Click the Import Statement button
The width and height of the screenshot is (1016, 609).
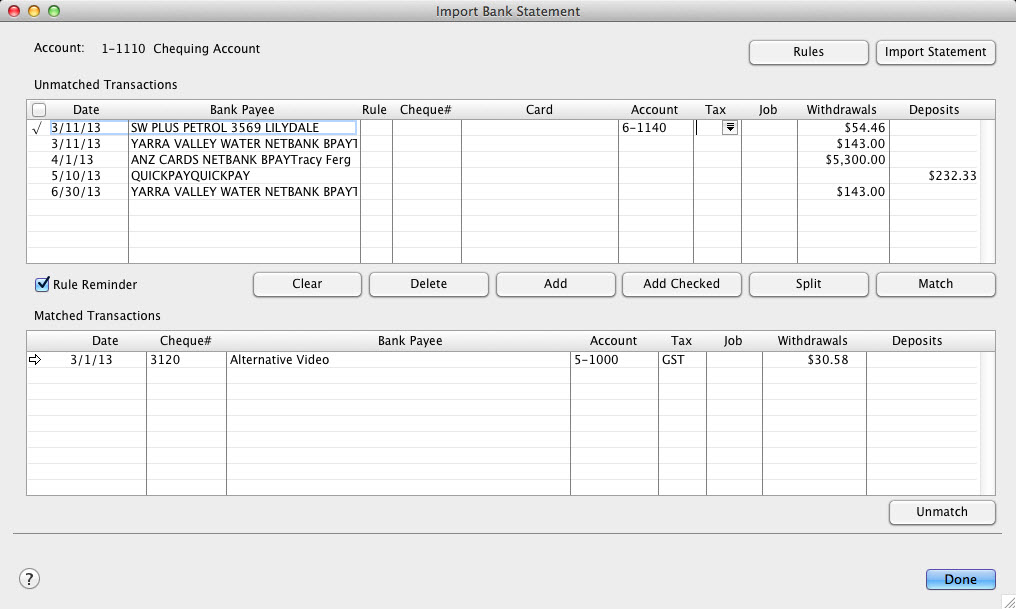[x=935, y=52]
